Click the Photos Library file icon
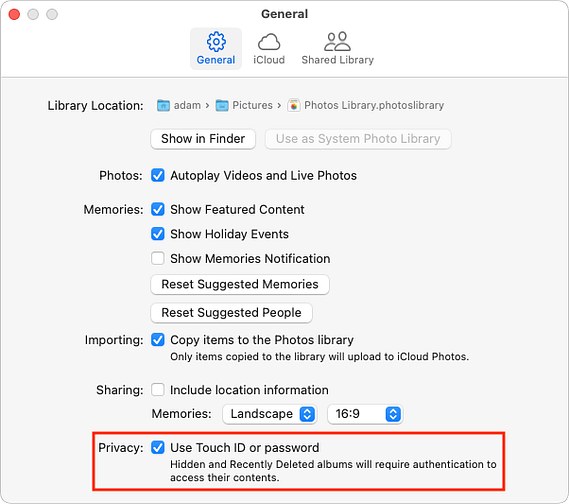The height and width of the screenshot is (504, 569). tap(294, 106)
